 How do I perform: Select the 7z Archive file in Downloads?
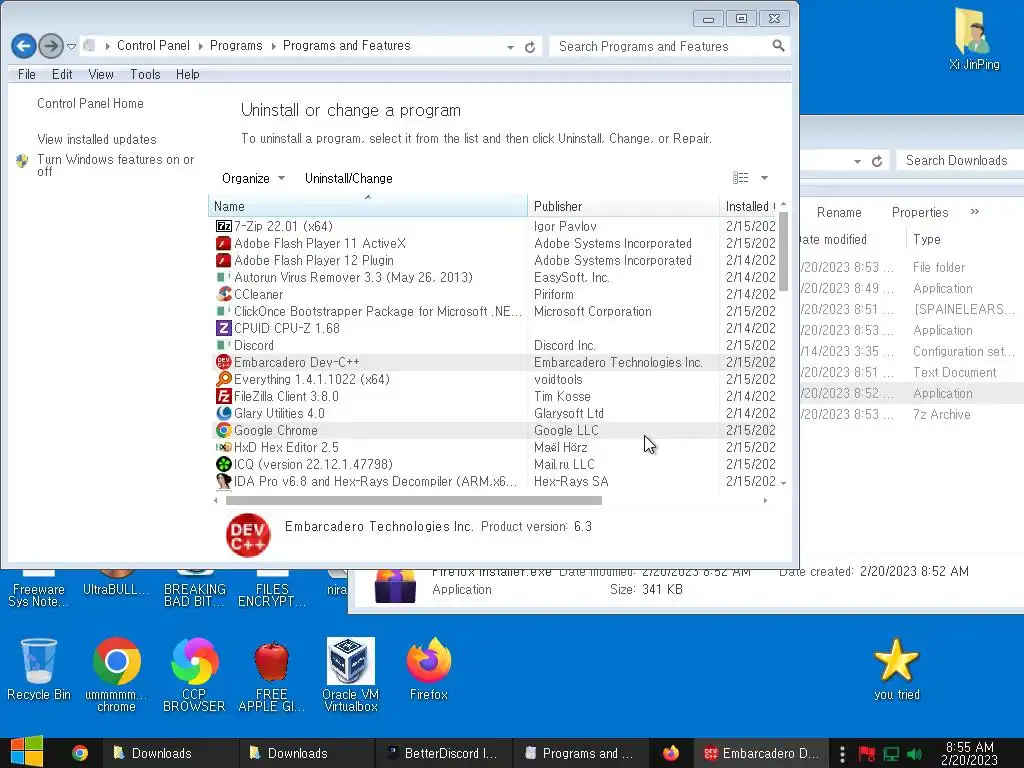click(941, 414)
